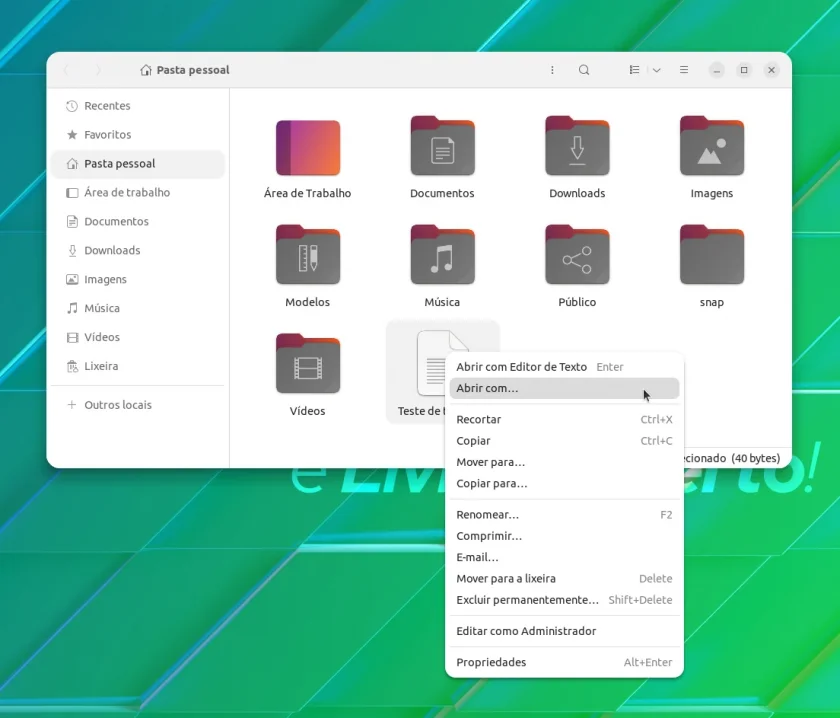
Task: Select Recortar from context menu
Action: pyautogui.click(x=564, y=420)
